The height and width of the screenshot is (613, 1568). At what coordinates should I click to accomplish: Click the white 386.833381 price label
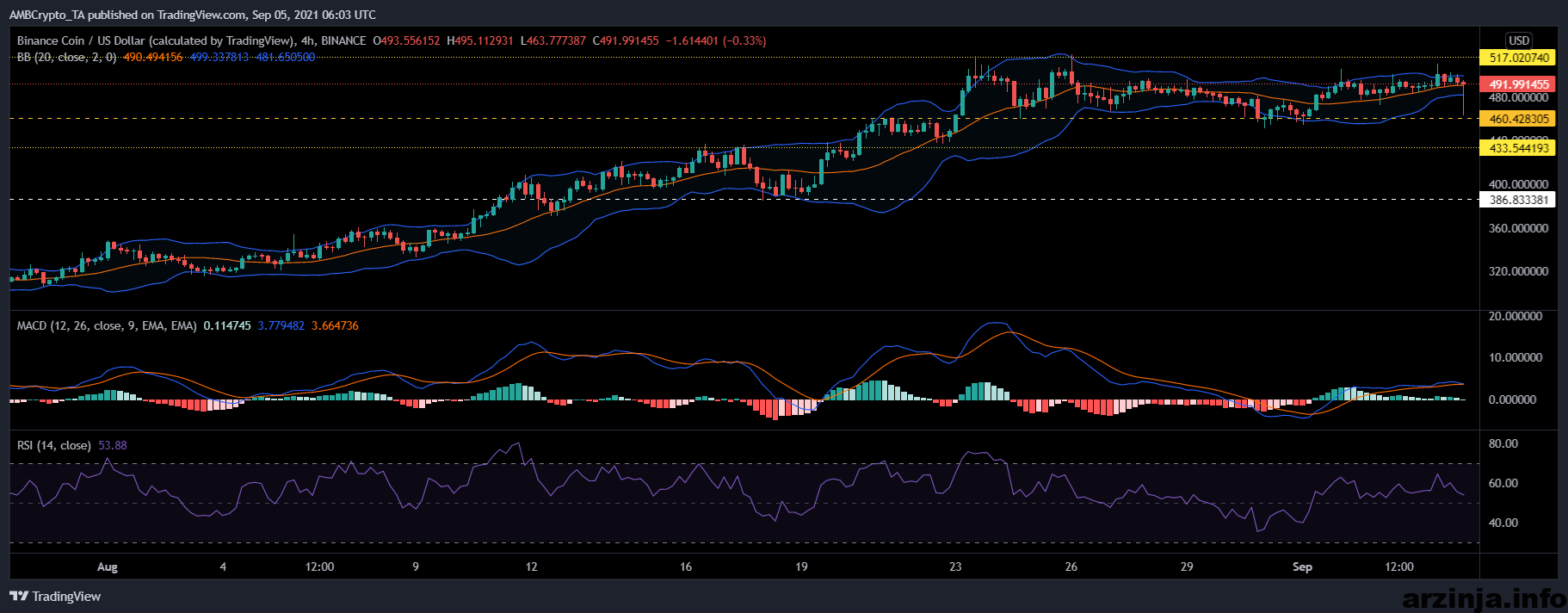point(1517,200)
